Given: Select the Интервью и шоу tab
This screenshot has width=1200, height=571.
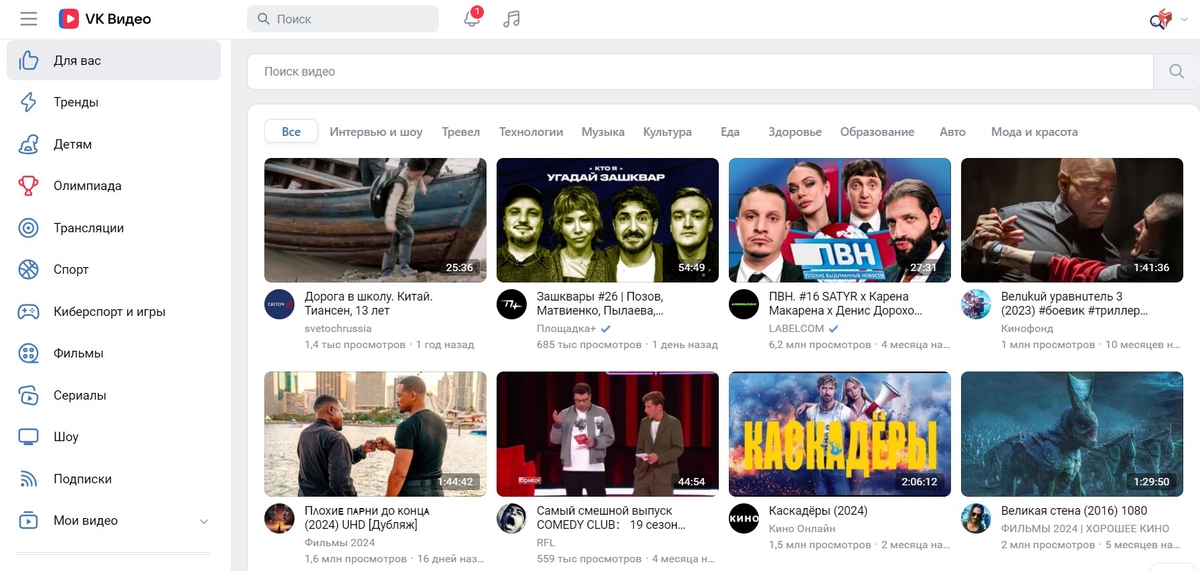Looking at the screenshot, I should pos(376,132).
